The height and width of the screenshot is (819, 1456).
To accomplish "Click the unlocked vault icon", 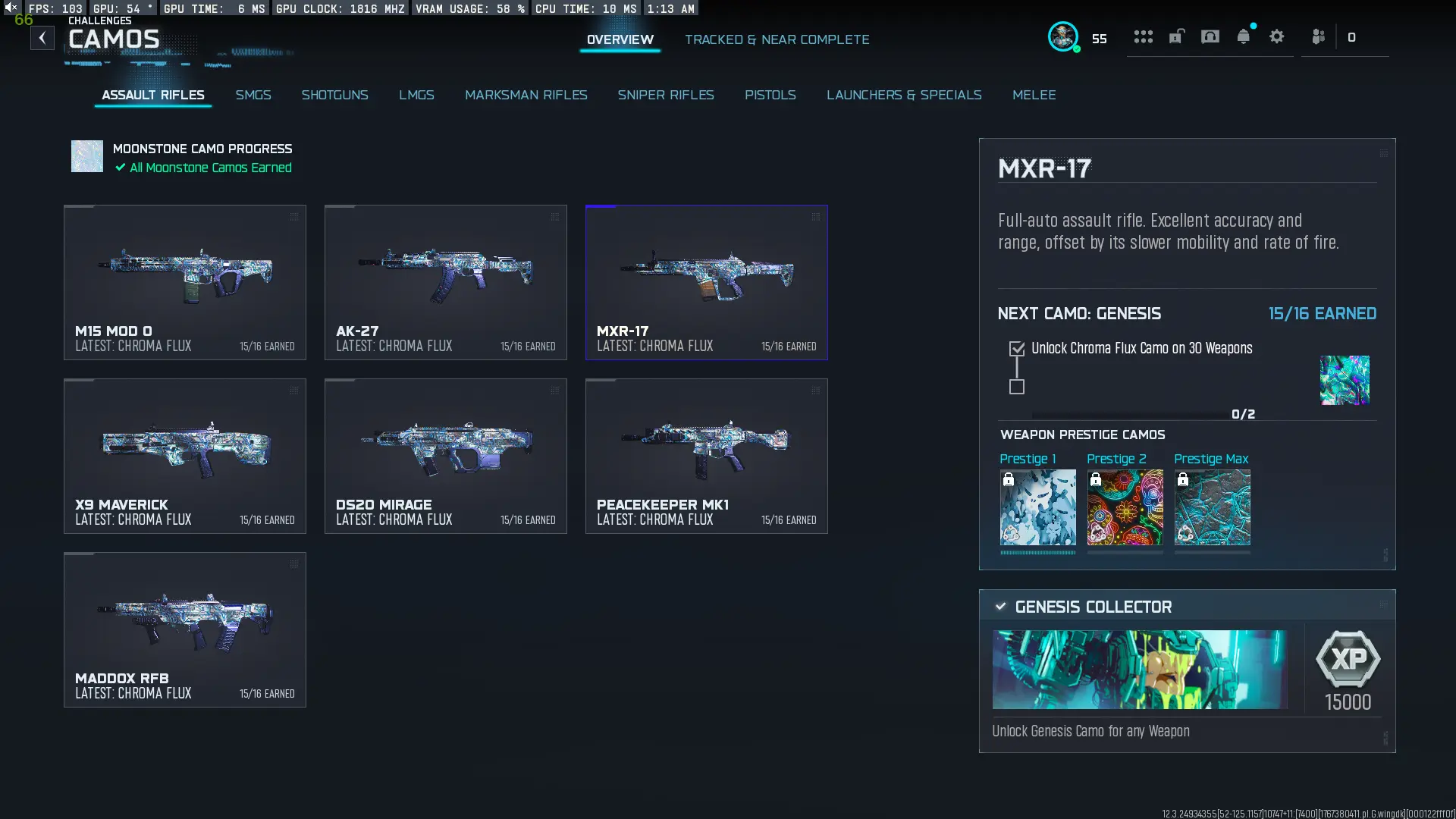I will (1177, 36).
